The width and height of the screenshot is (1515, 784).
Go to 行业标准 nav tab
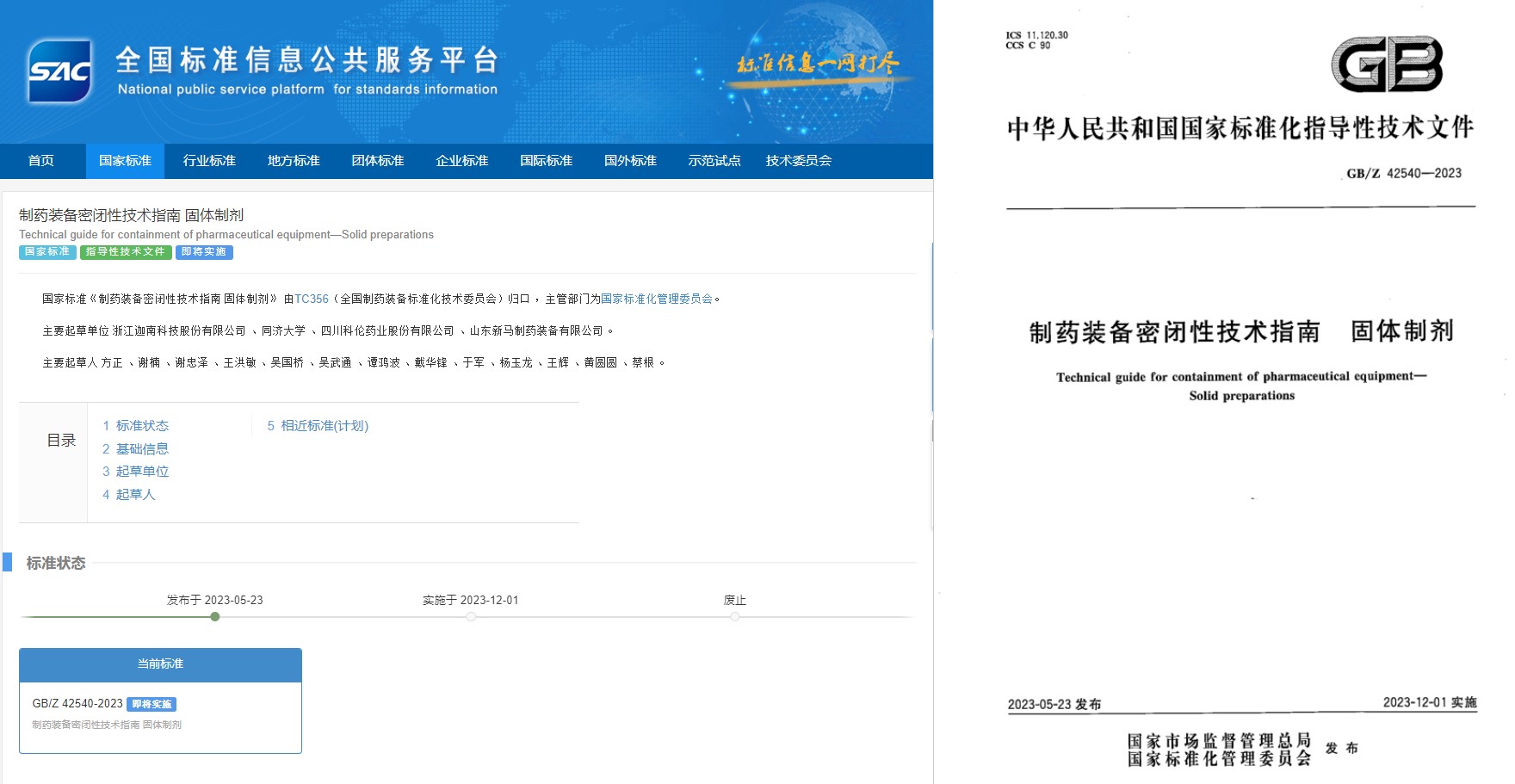point(209,161)
